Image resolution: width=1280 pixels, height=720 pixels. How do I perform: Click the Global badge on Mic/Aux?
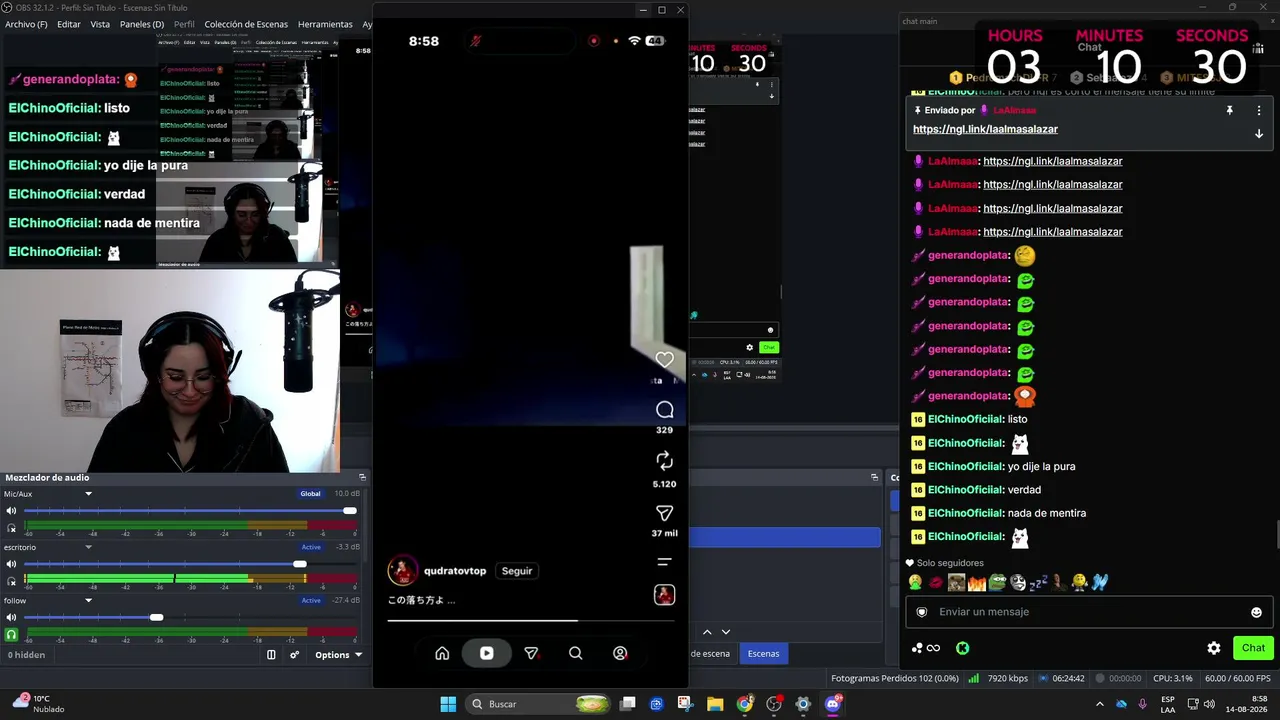pyautogui.click(x=311, y=494)
